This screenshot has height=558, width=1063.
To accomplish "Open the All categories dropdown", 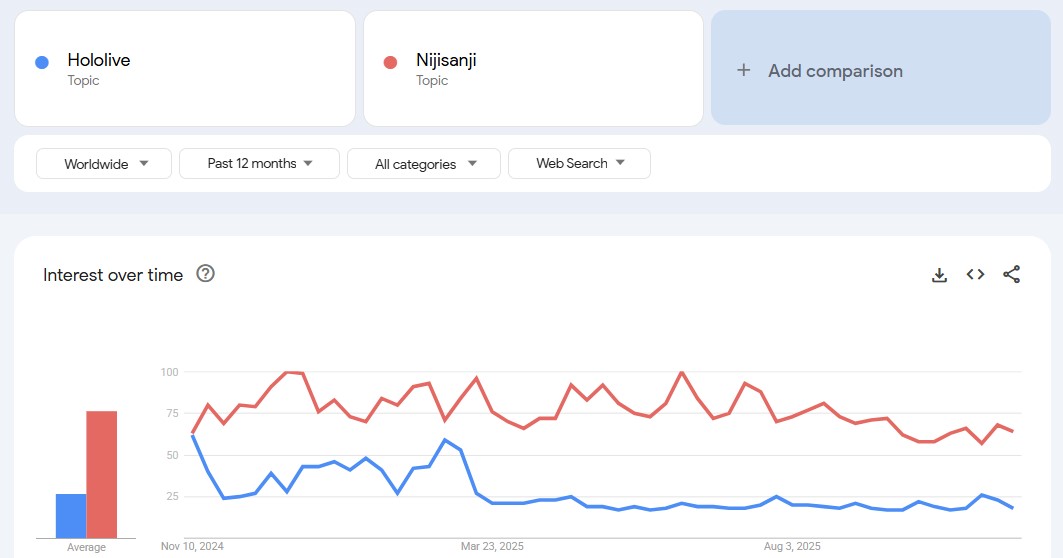I will pyautogui.click(x=424, y=164).
